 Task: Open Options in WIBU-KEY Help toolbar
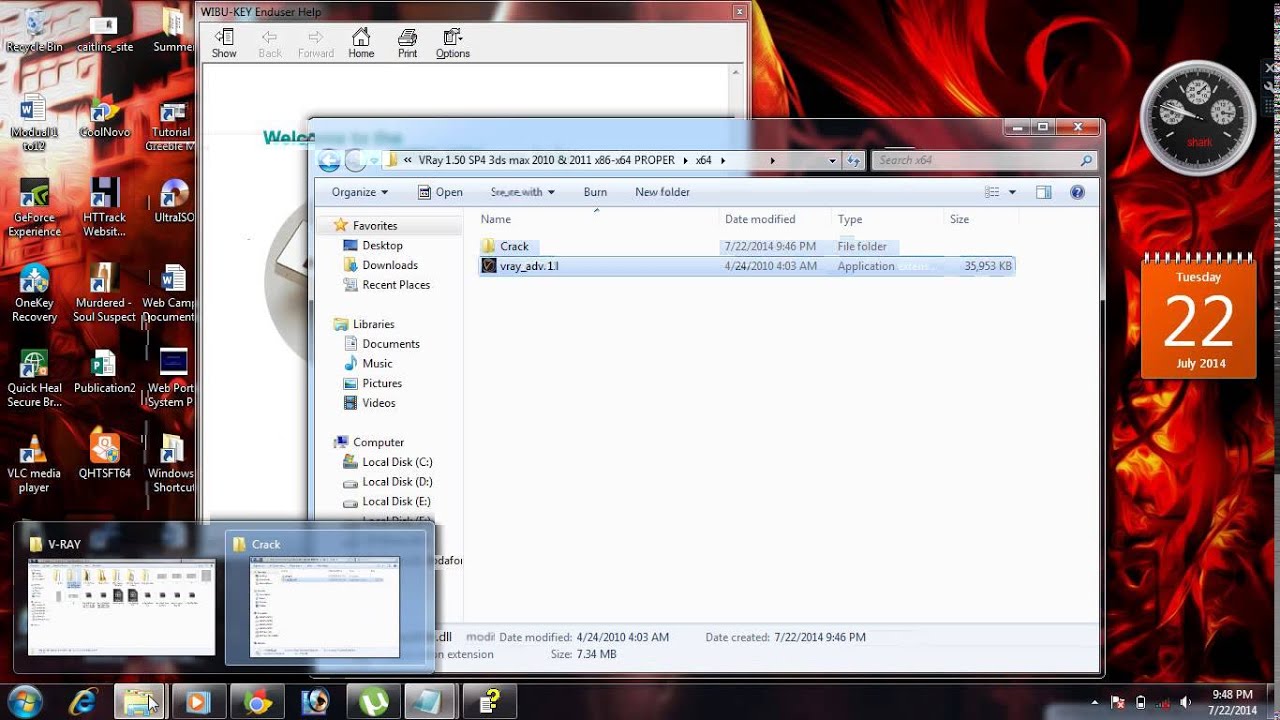point(452,43)
